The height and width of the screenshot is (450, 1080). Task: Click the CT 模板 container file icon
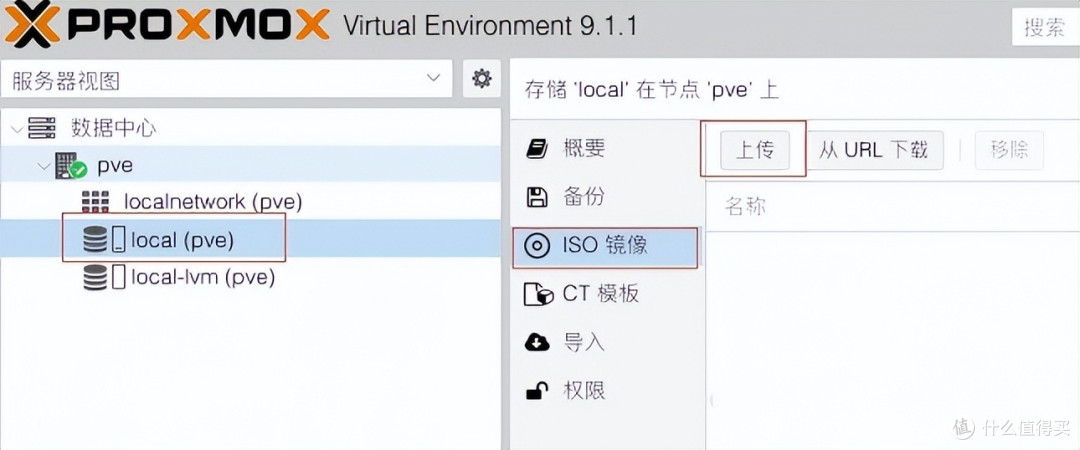(539, 294)
